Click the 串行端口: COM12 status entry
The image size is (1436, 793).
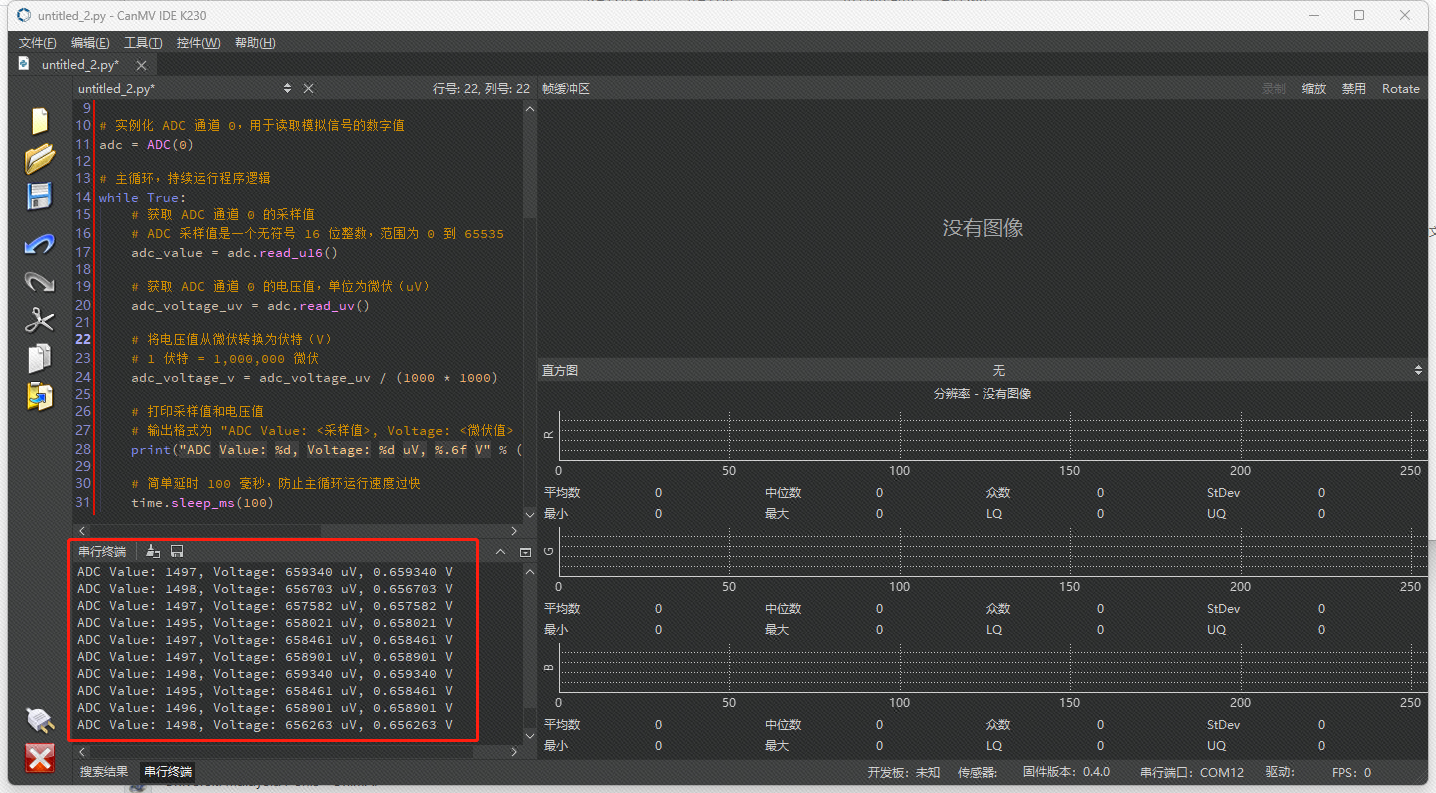(x=1192, y=772)
